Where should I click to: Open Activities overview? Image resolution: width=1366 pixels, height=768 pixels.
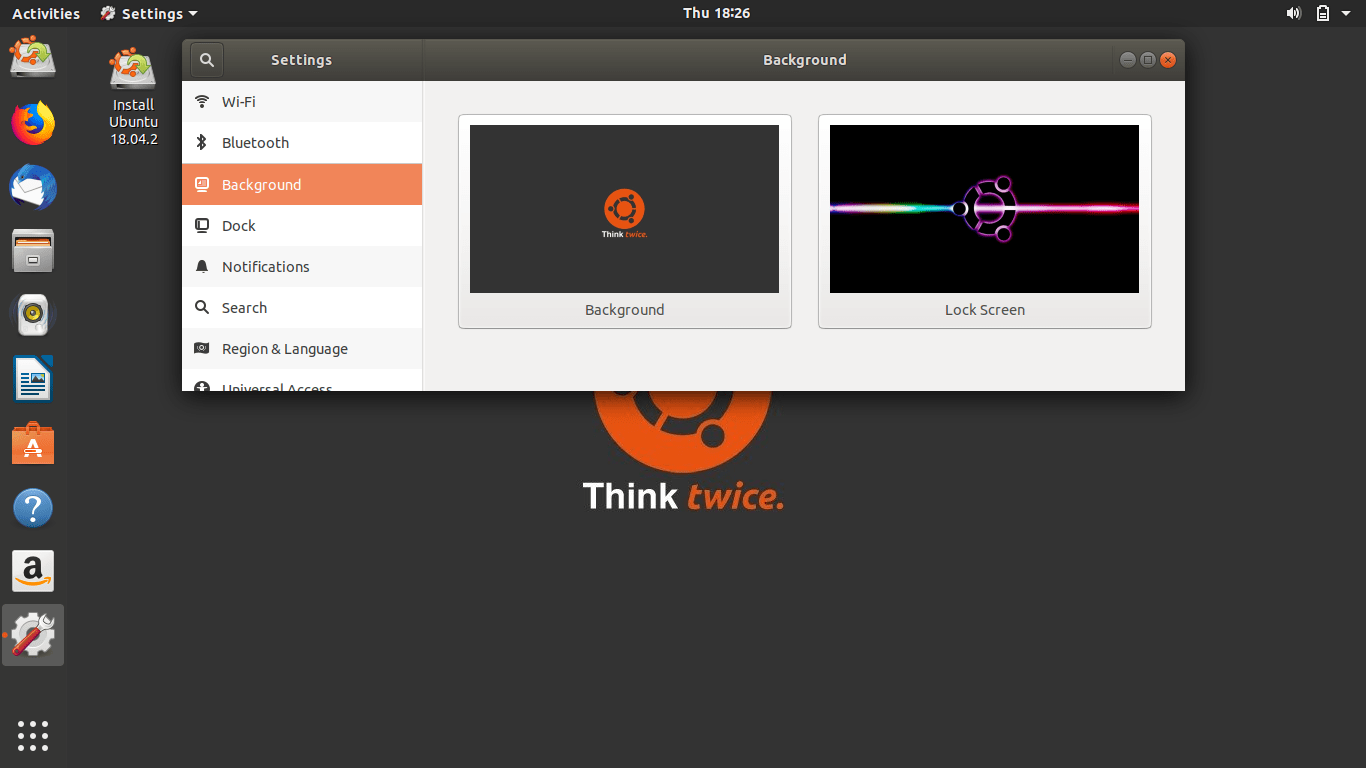click(46, 13)
